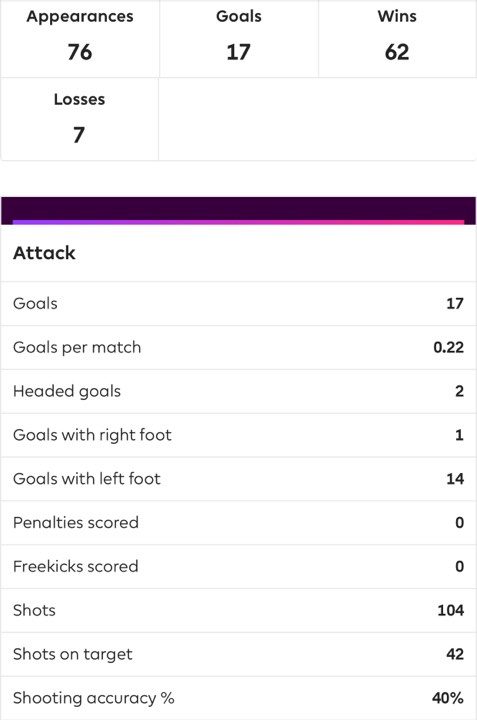Click the dark purple banner above Attack
This screenshot has width=477, height=720.
[238, 209]
